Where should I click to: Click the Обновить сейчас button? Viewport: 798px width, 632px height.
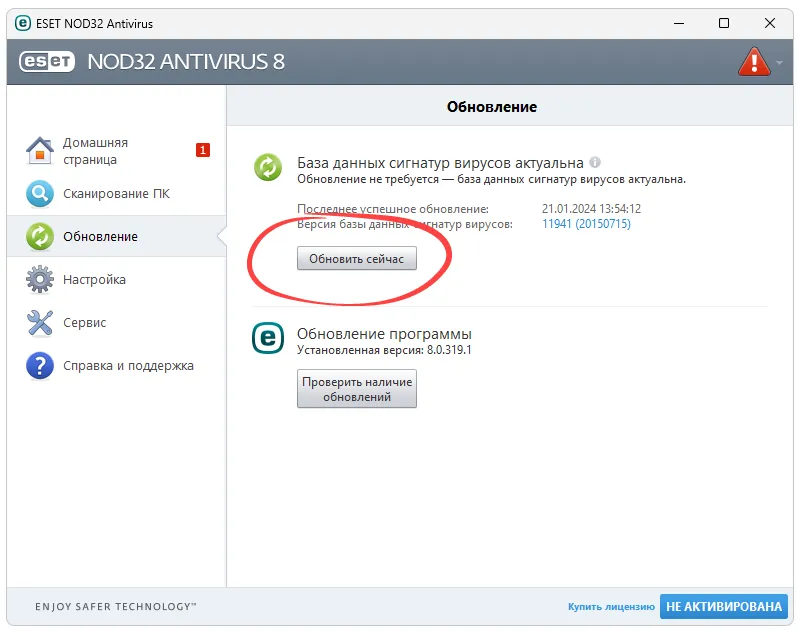(357, 258)
